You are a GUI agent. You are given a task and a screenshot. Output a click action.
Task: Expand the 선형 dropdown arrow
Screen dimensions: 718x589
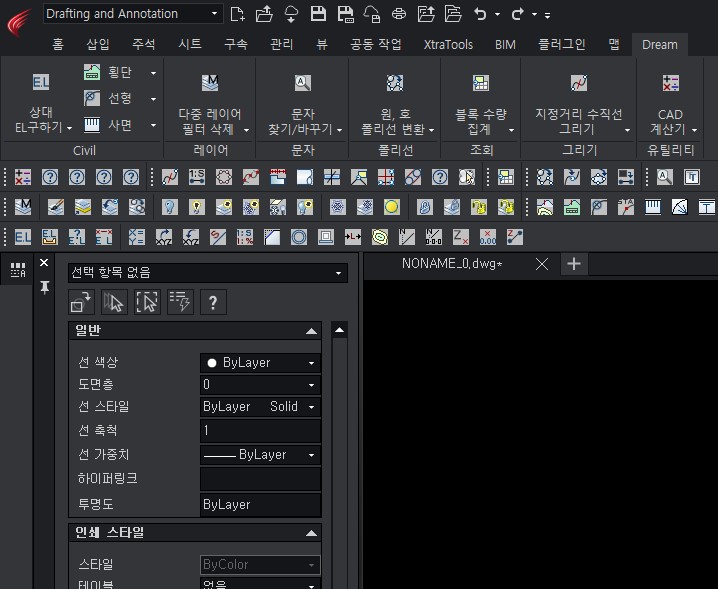point(153,98)
